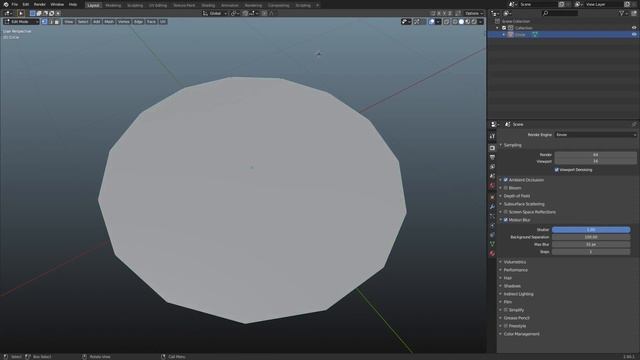The image size is (640, 360).
Task: Switch to rendered viewport shading
Action: point(474,22)
